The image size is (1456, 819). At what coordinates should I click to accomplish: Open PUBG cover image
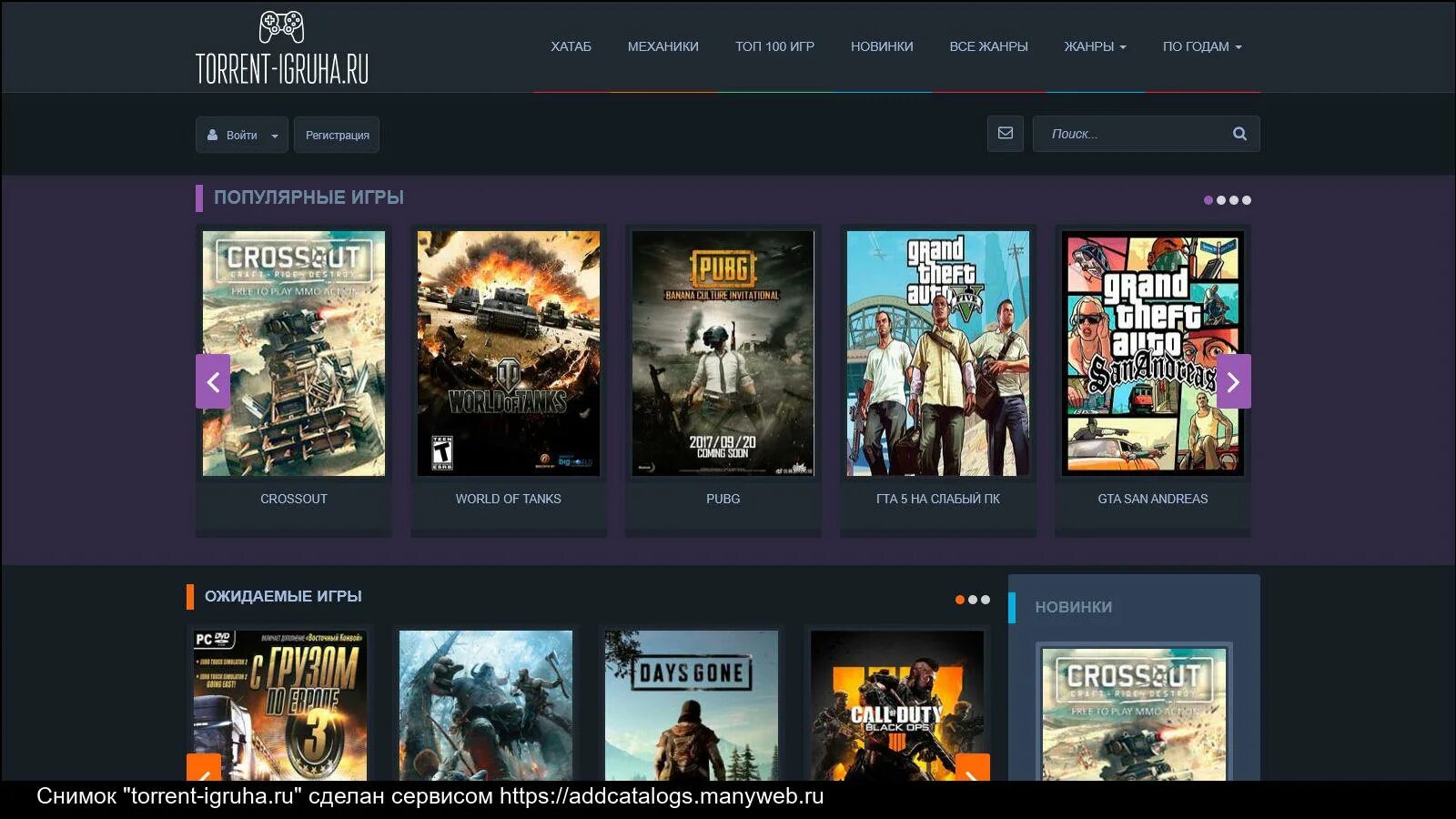pyautogui.click(x=723, y=353)
